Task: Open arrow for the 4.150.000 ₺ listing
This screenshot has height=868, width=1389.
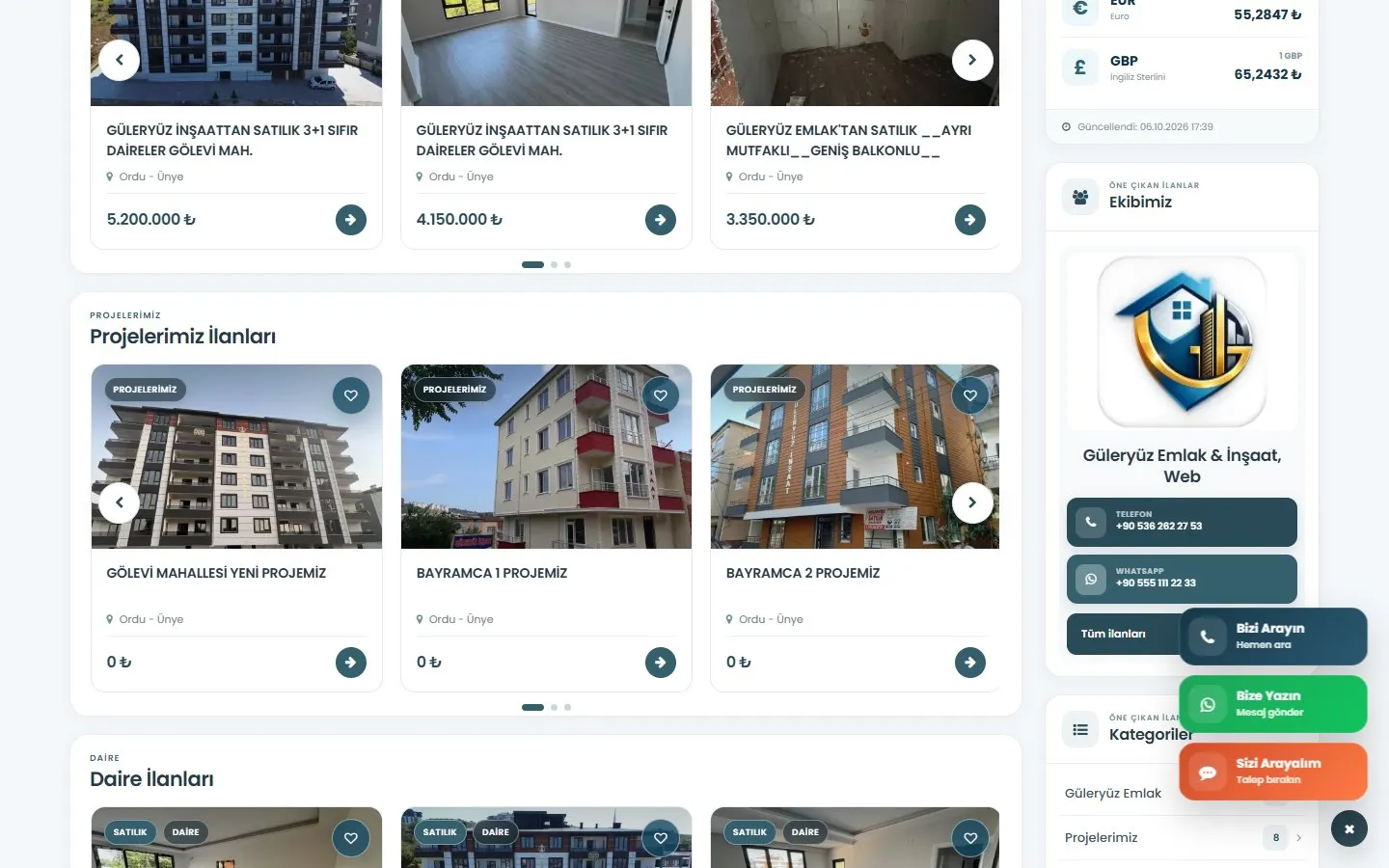Action: point(661,220)
